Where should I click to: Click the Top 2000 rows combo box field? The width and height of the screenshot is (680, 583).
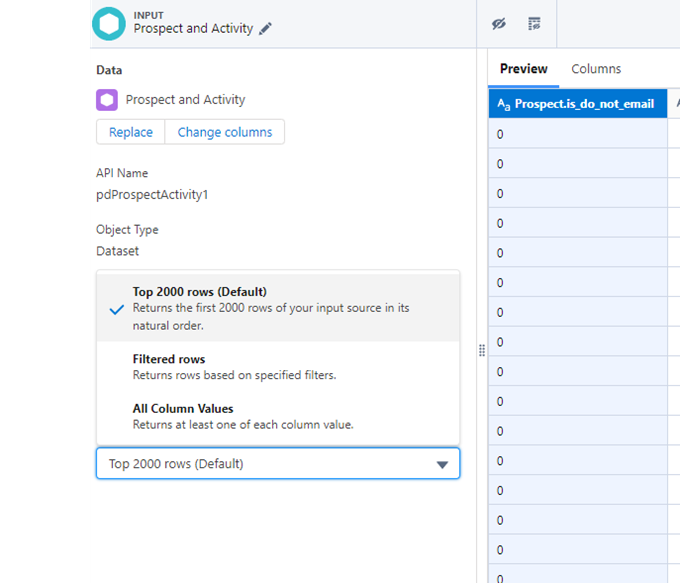coord(260,464)
